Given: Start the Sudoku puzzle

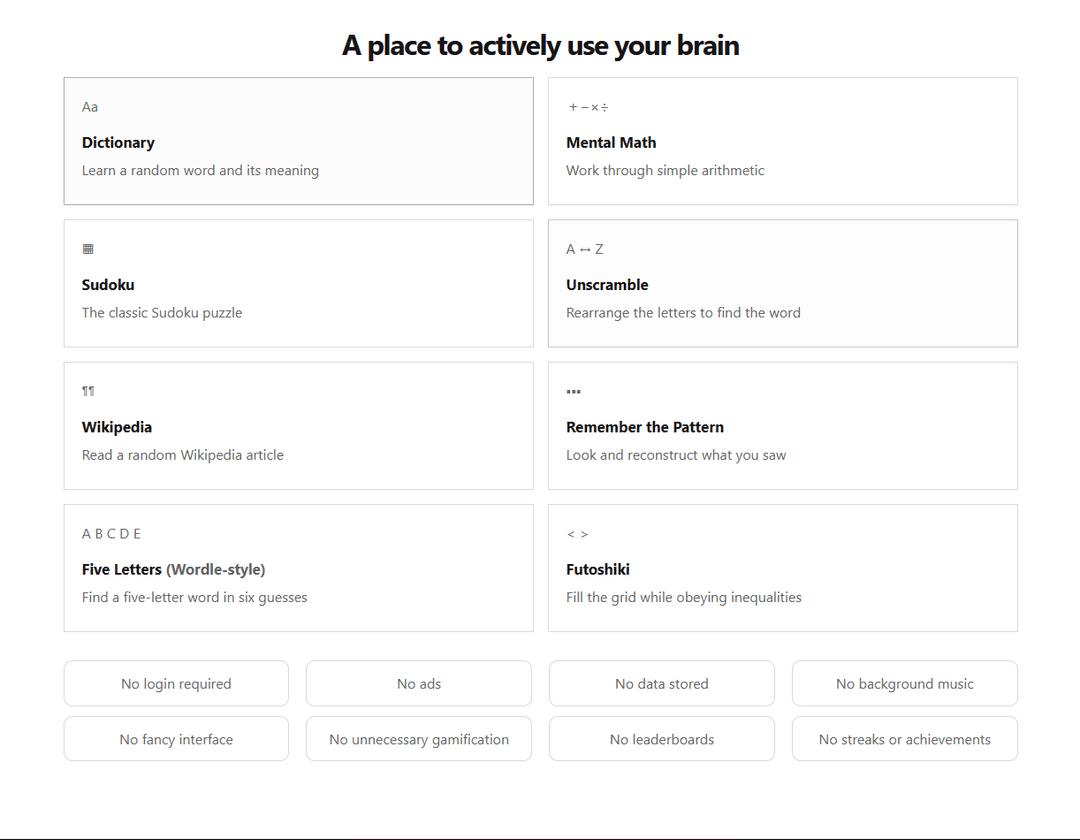Looking at the screenshot, I should point(299,284).
